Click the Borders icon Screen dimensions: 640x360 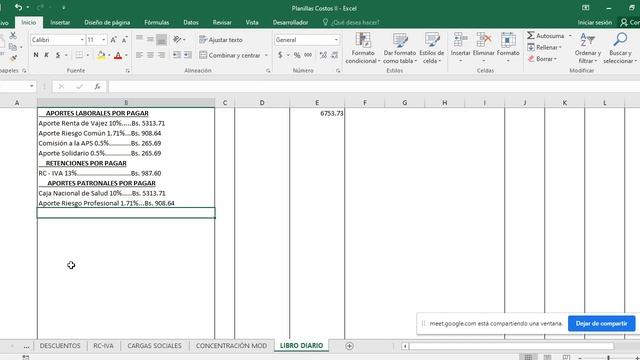click(x=79, y=55)
